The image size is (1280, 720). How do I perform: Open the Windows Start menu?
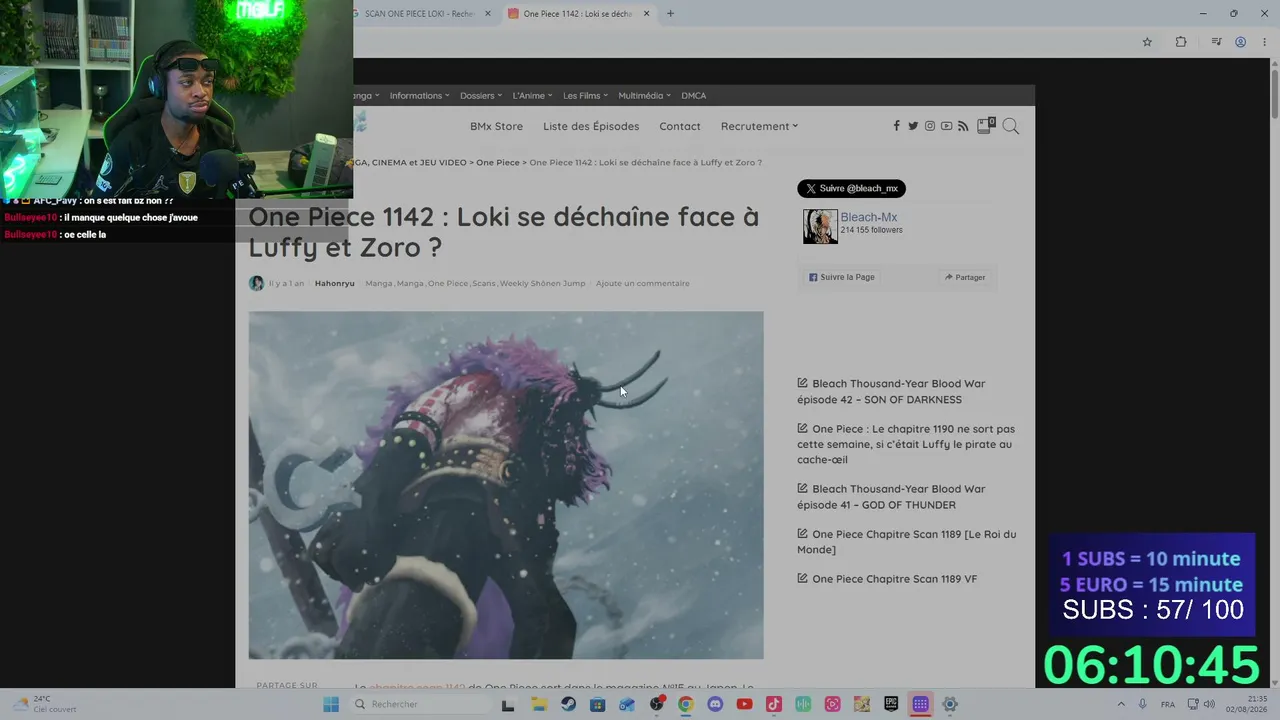click(x=331, y=704)
